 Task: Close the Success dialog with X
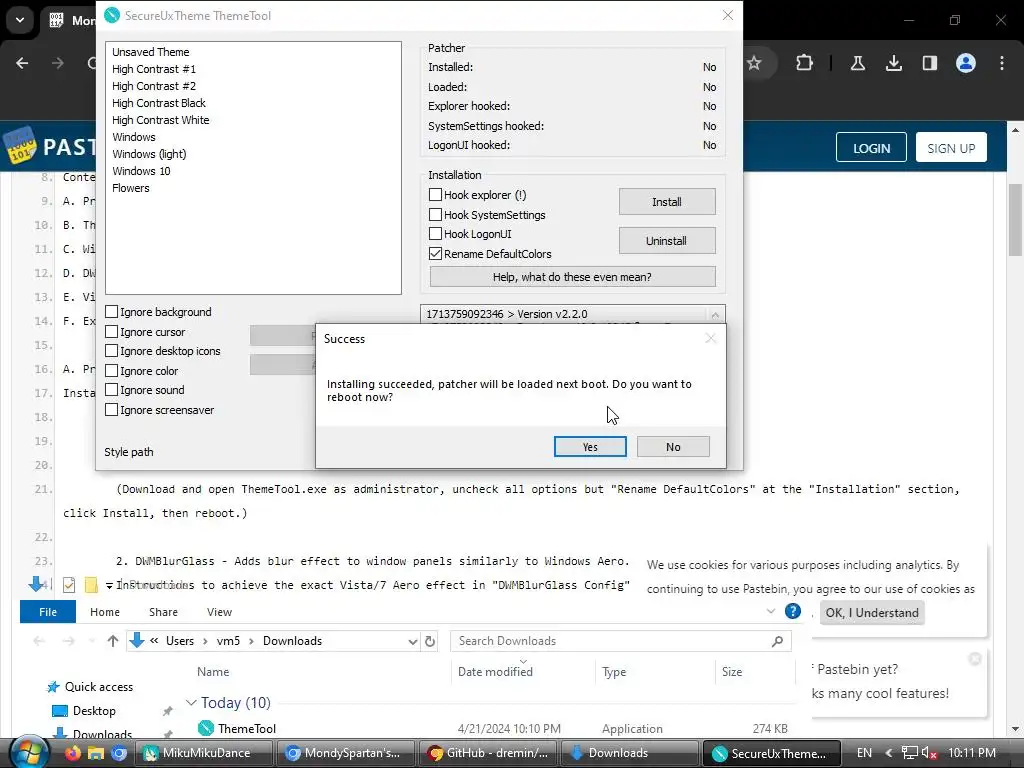(x=711, y=338)
